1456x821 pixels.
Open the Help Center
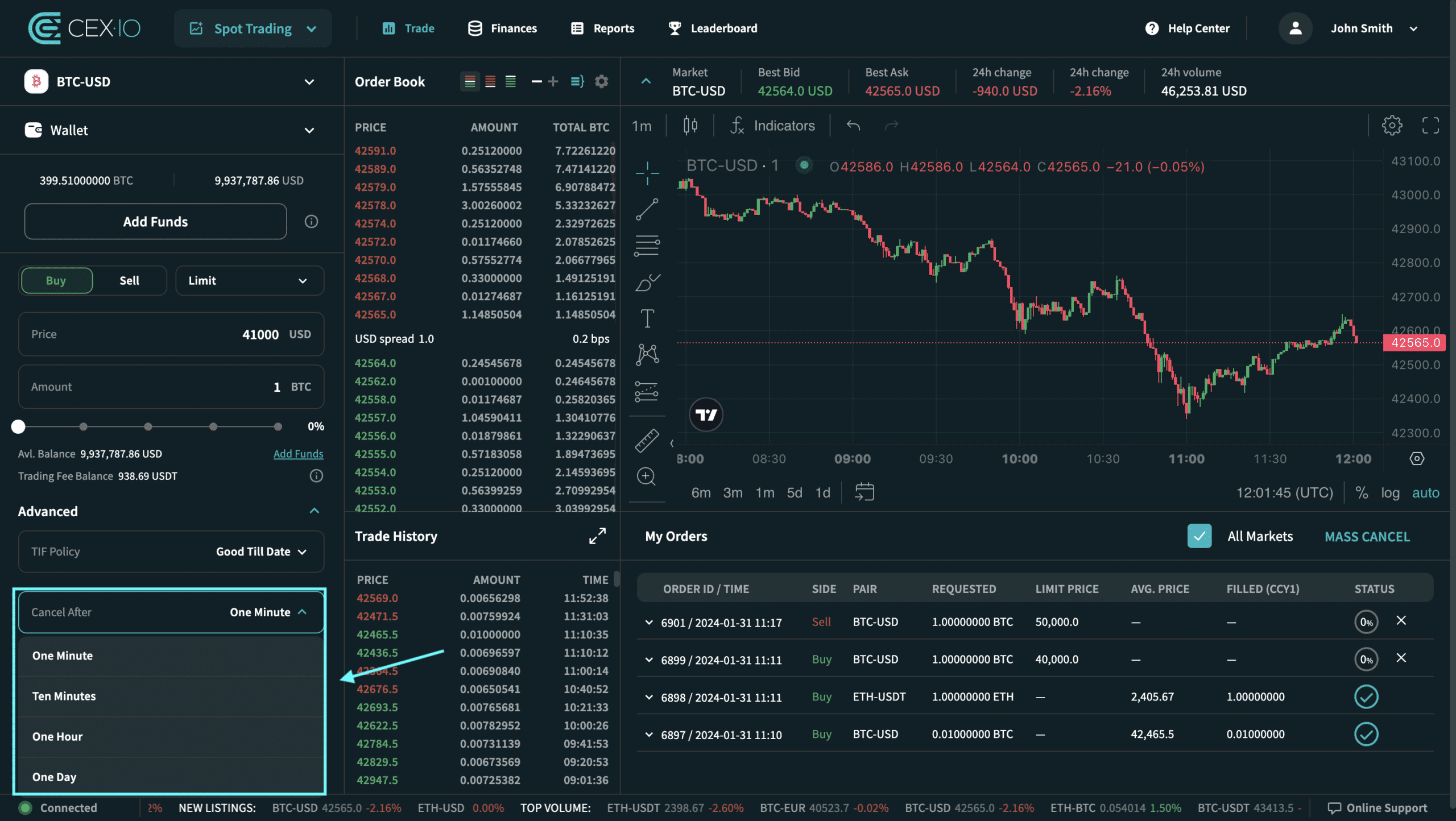1188,28
